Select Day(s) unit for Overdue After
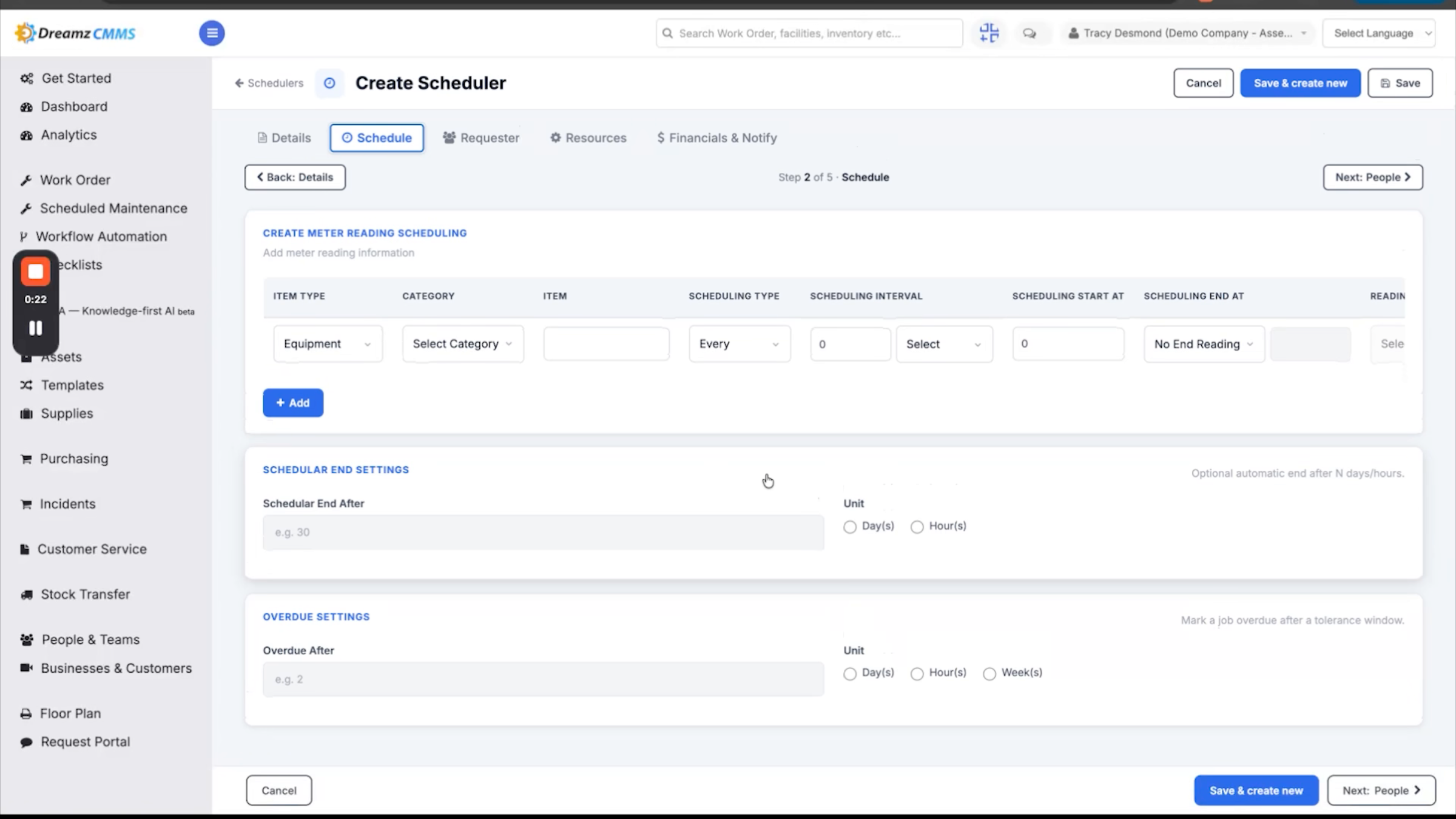This screenshot has width=1456, height=819. [x=850, y=673]
